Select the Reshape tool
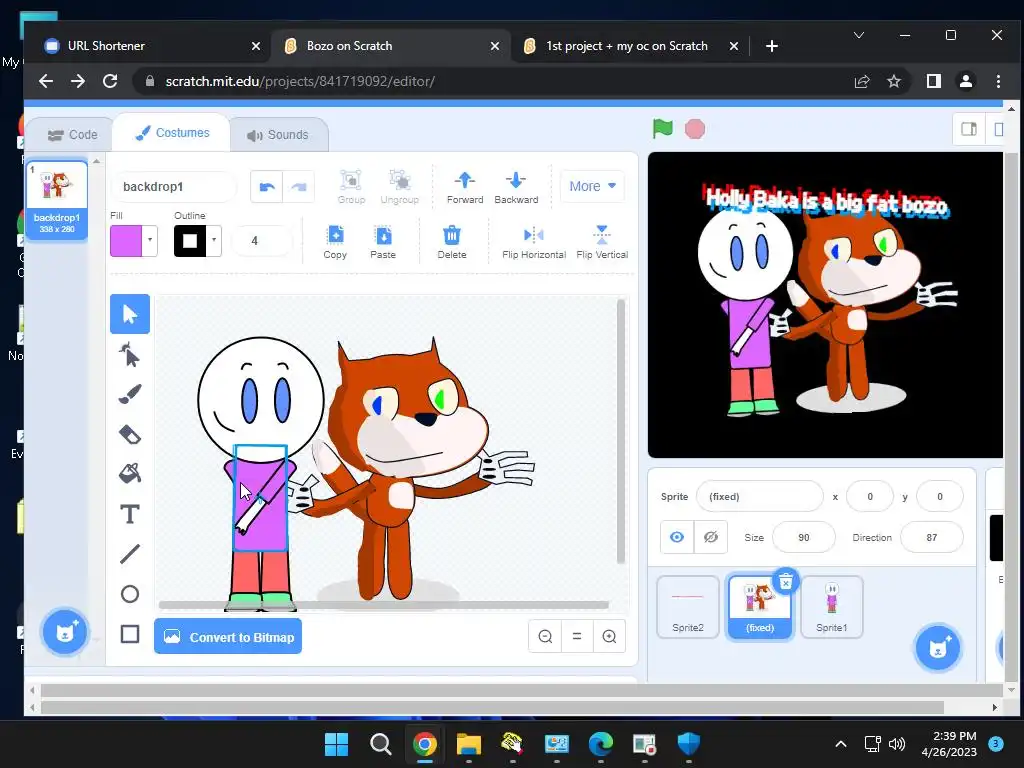The height and width of the screenshot is (768, 1024). coord(130,355)
